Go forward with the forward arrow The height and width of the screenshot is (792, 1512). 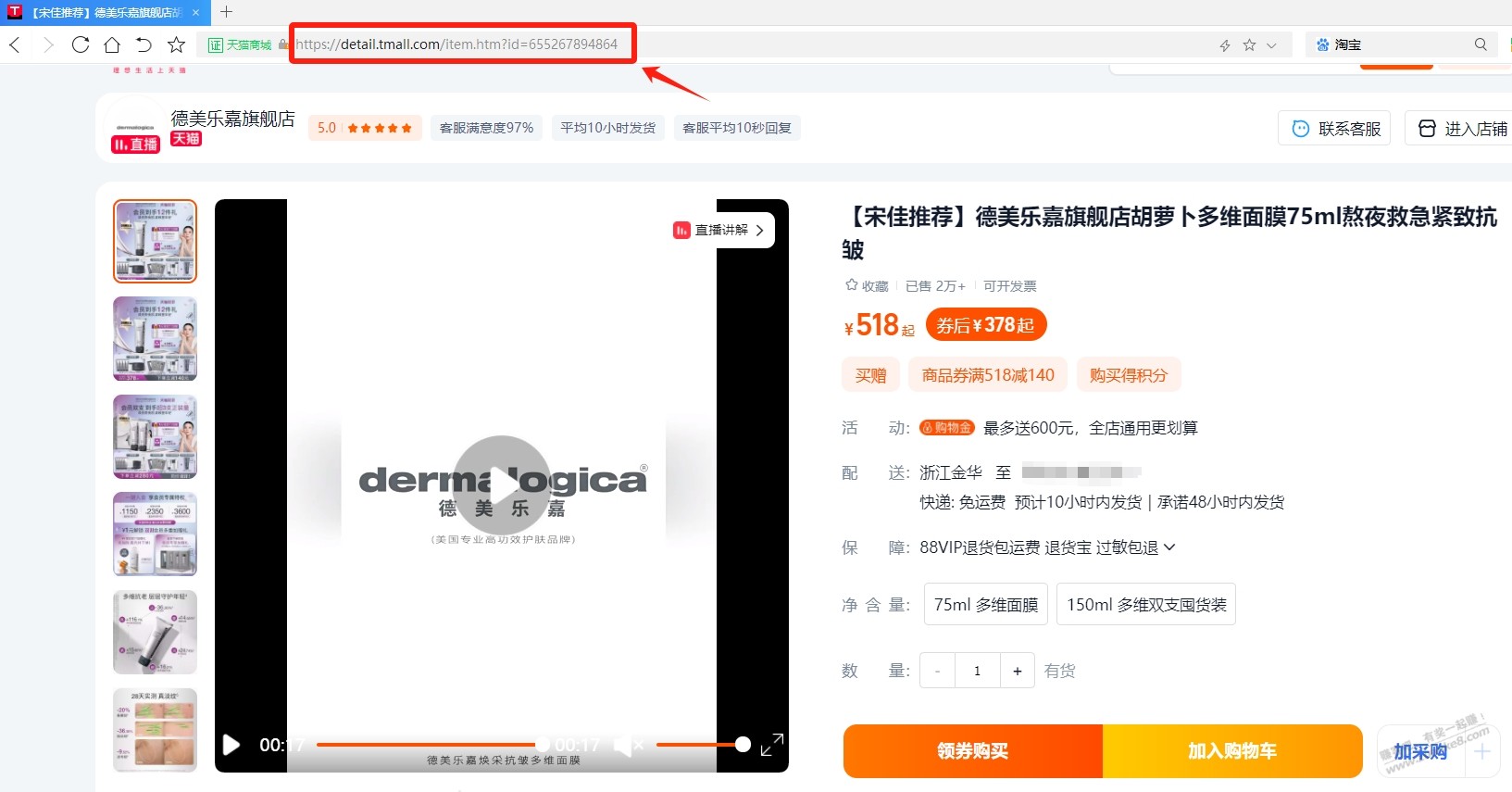[48, 44]
